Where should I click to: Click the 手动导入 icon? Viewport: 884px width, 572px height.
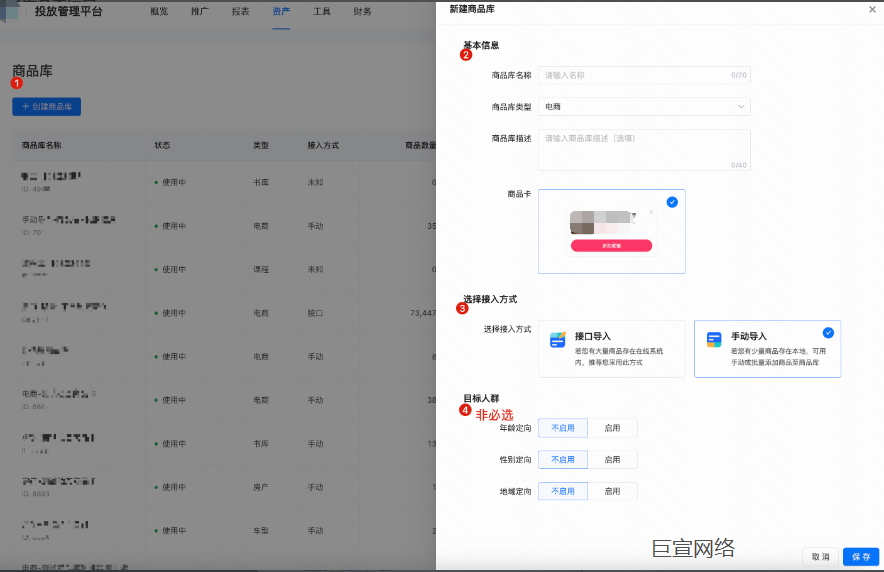pyautogui.click(x=714, y=340)
